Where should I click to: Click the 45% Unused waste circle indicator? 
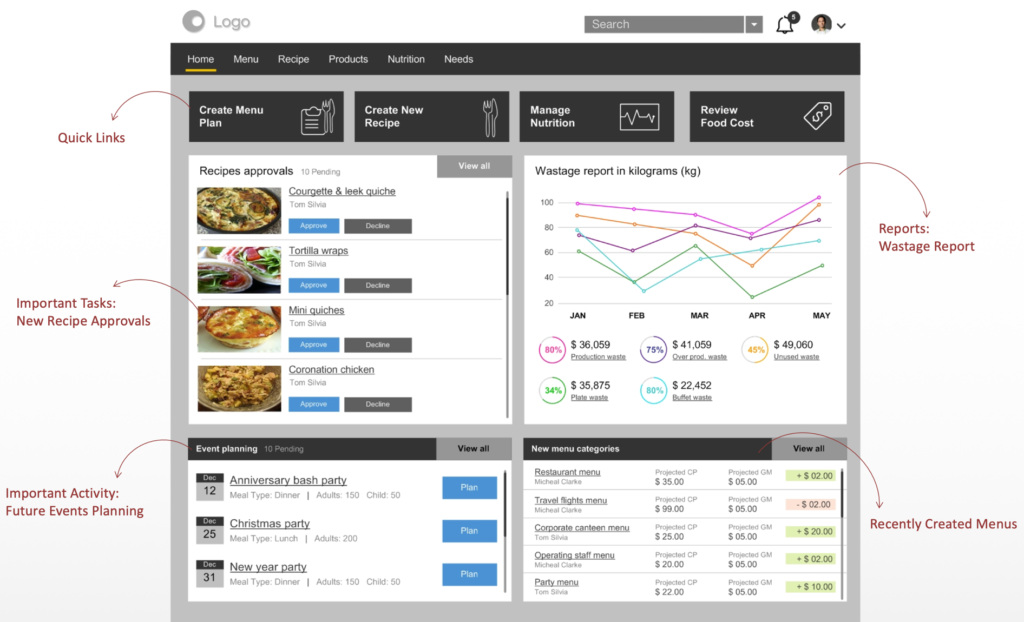click(x=755, y=350)
